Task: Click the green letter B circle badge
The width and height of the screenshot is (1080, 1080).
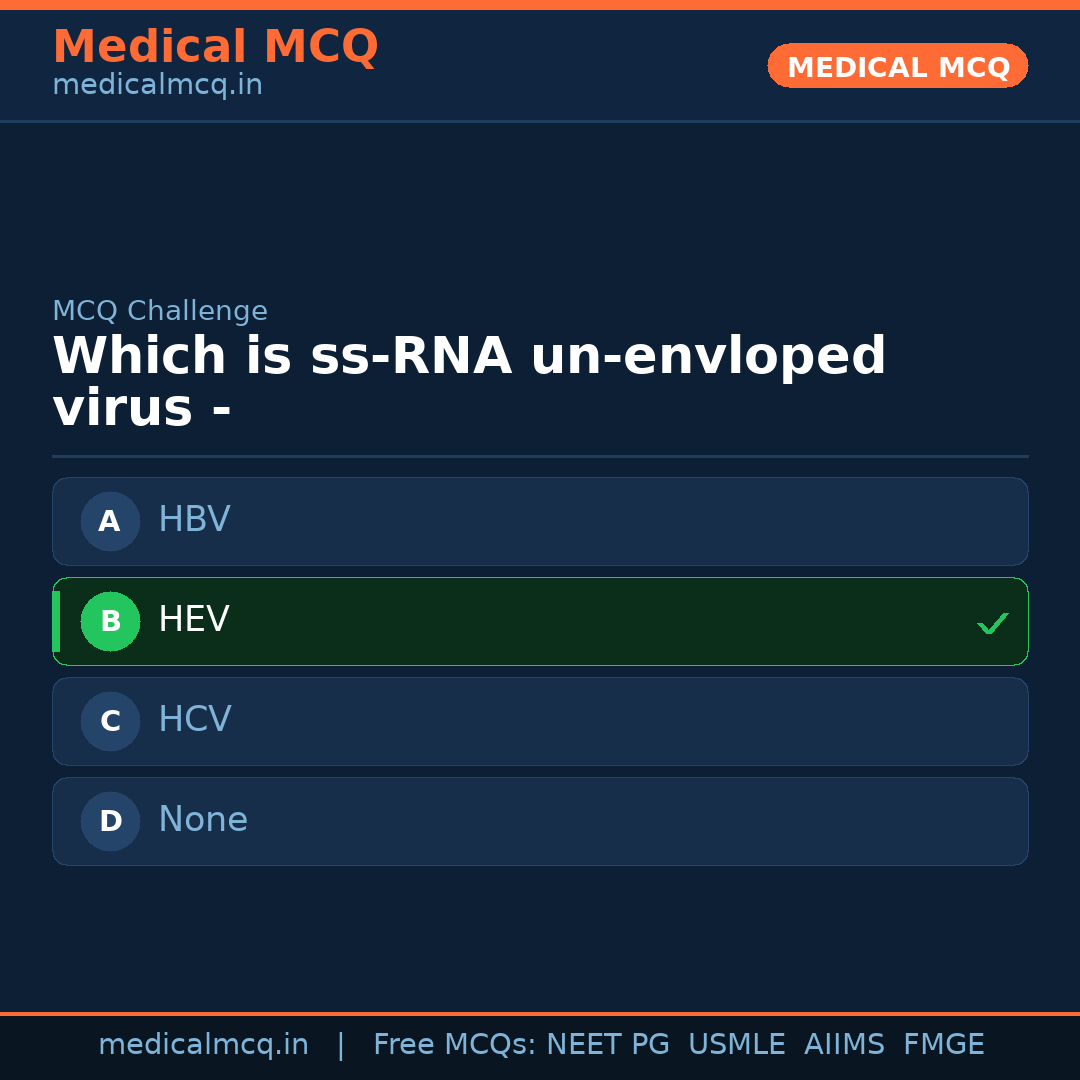Action: (110, 621)
